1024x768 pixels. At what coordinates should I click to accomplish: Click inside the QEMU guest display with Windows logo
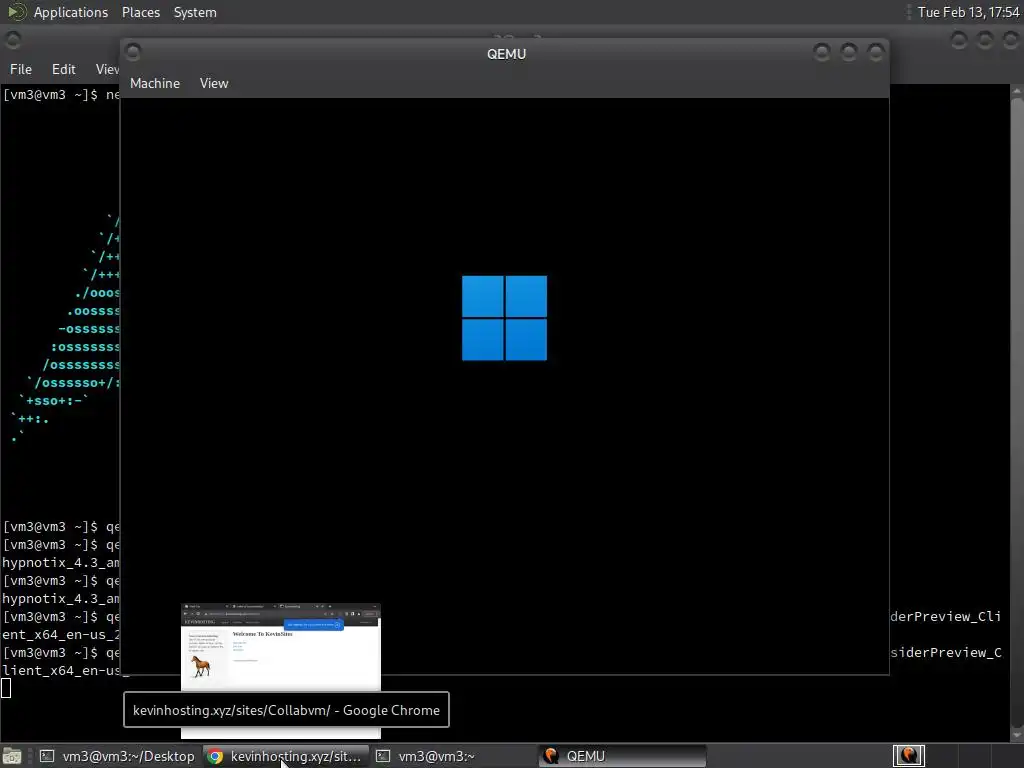tap(504, 385)
